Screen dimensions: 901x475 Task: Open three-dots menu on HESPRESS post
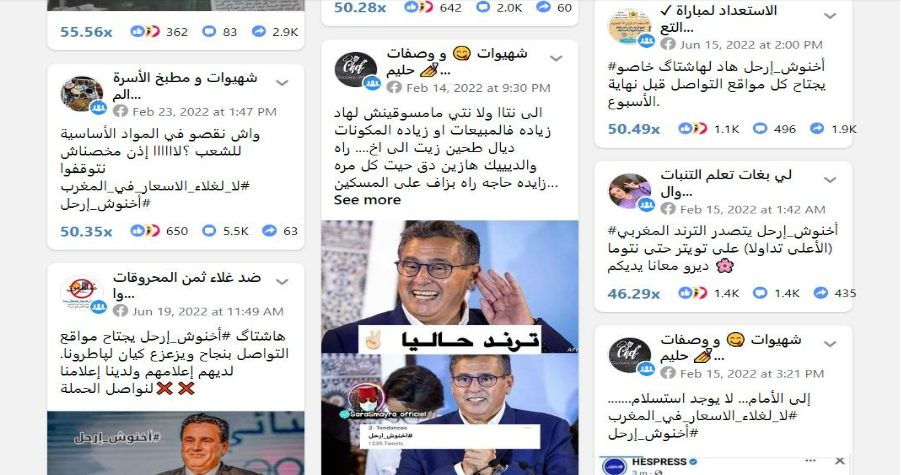coord(810,461)
